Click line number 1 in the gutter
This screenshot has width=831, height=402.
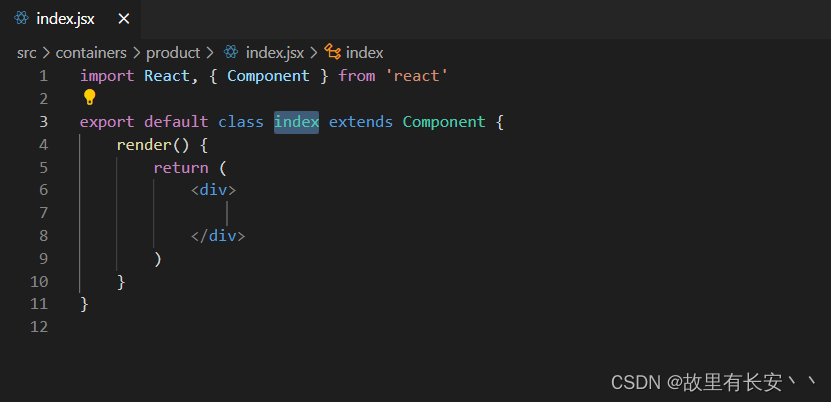pos(43,76)
